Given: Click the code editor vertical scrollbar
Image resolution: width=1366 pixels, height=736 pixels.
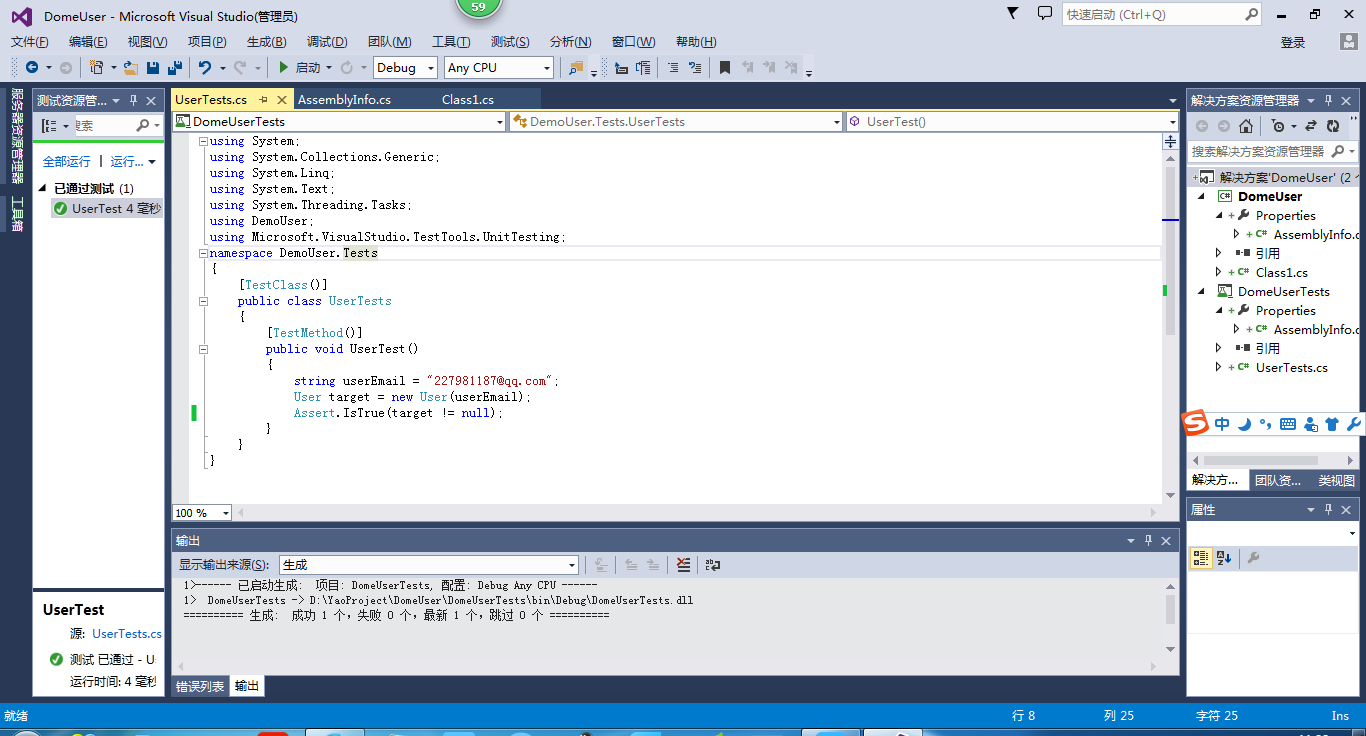Looking at the screenshot, I should [x=1170, y=250].
